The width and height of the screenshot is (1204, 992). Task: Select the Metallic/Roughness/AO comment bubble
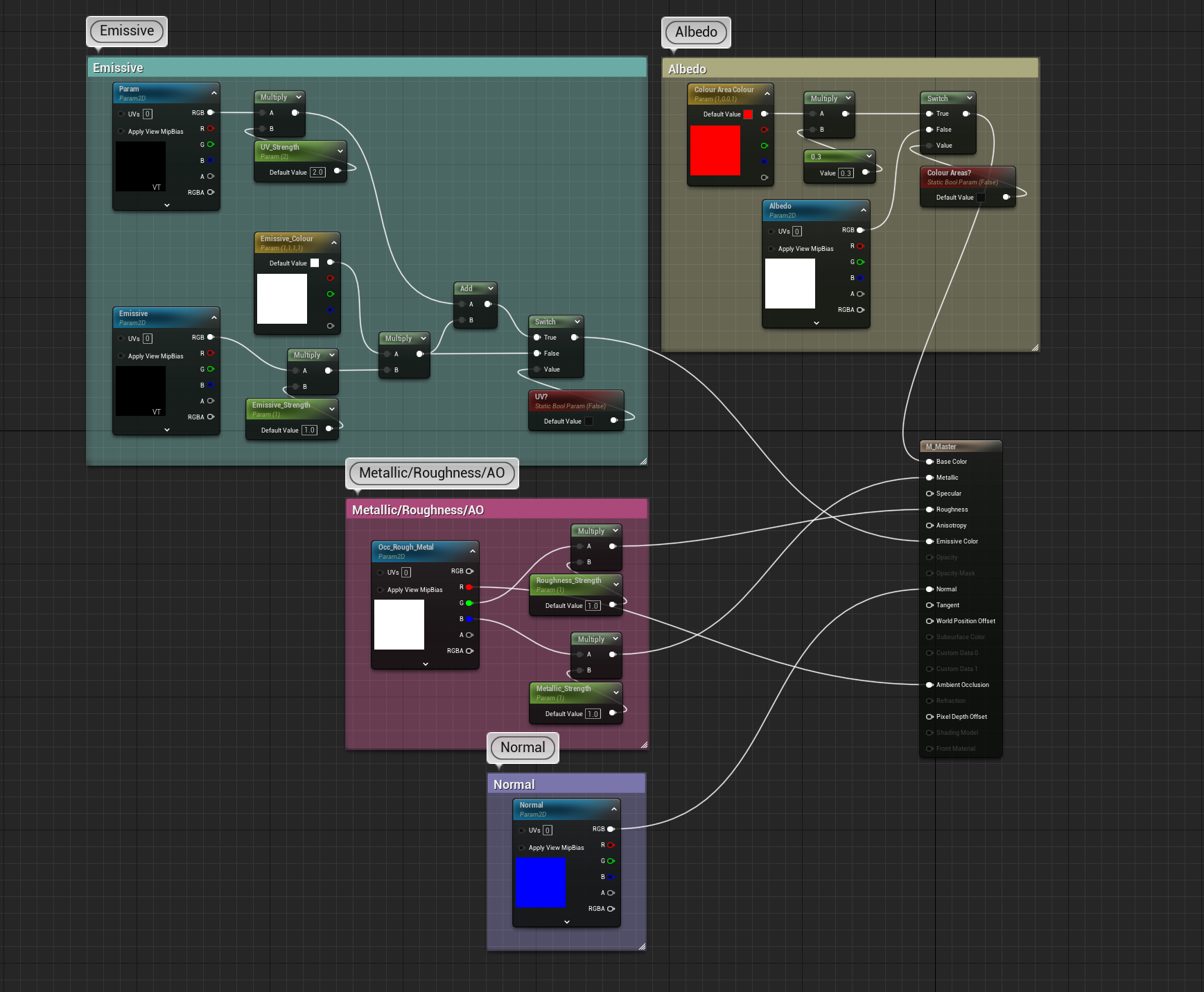(x=431, y=473)
